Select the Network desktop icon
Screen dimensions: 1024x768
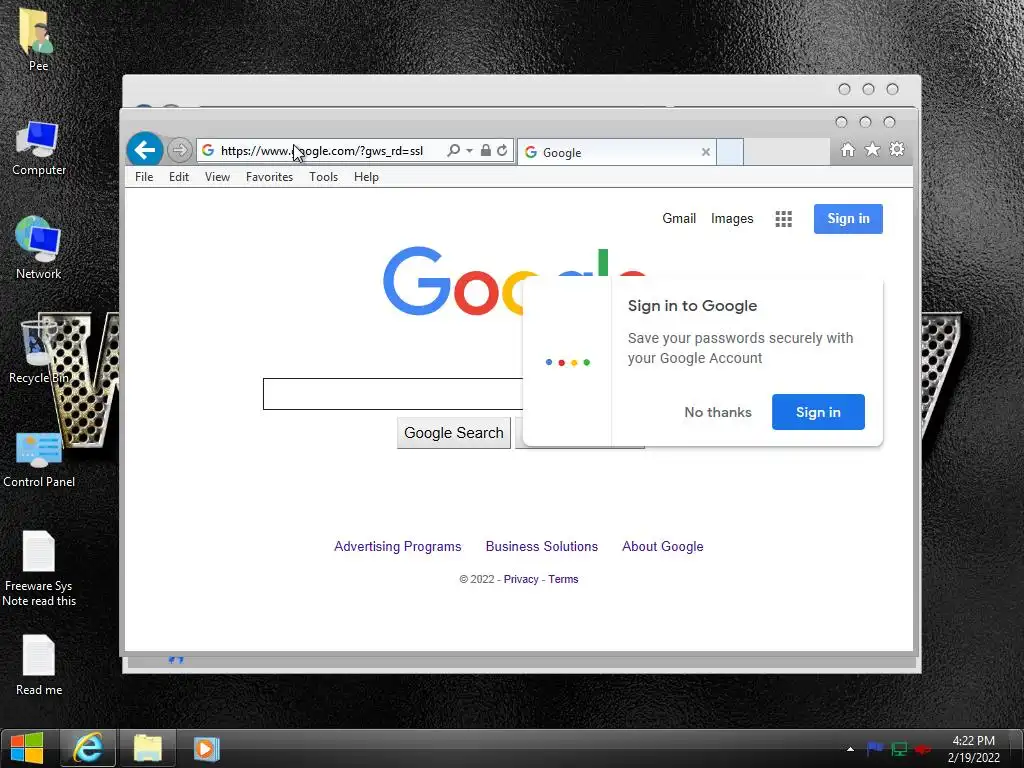pos(39,248)
